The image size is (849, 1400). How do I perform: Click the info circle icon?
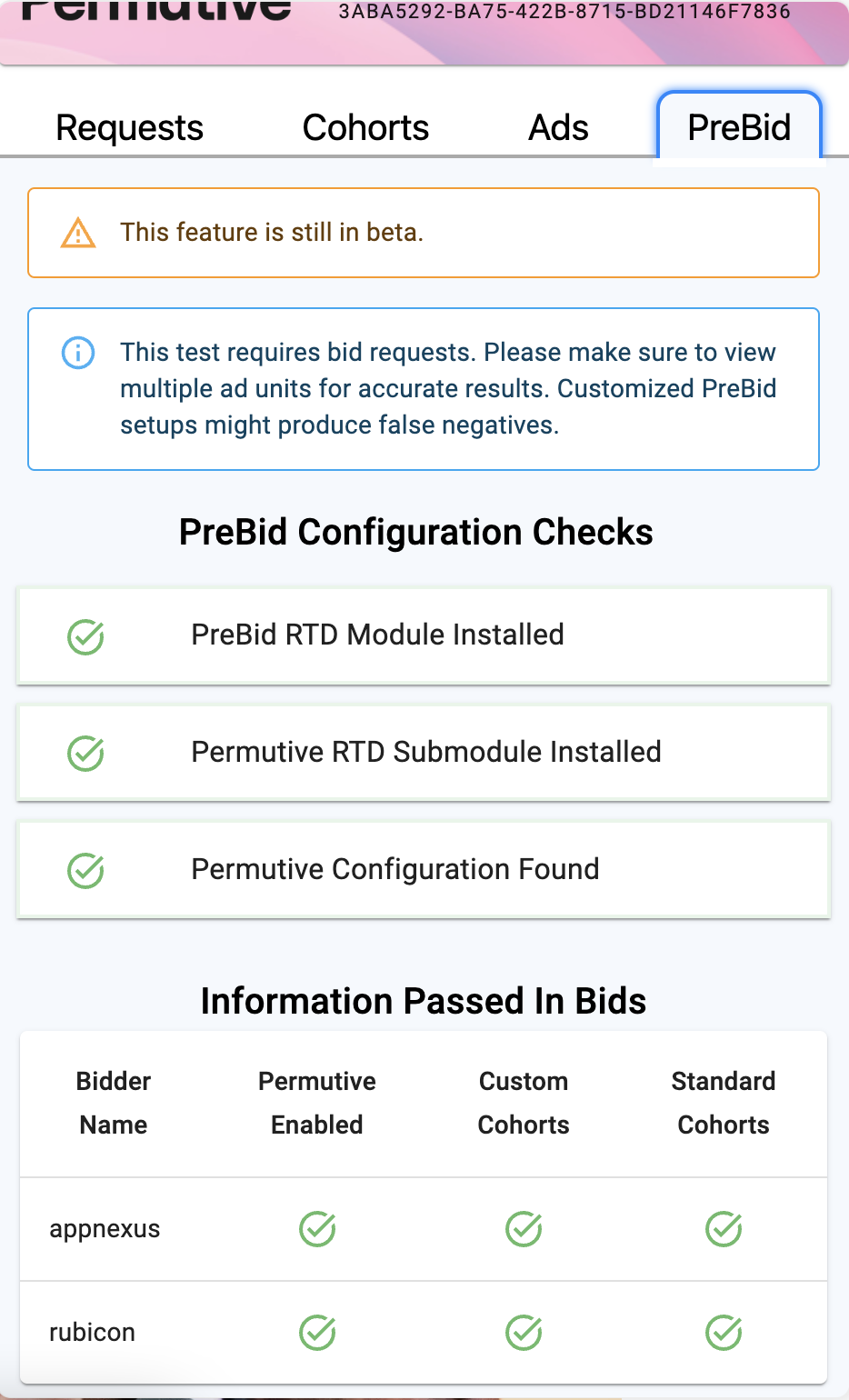pos(78,353)
